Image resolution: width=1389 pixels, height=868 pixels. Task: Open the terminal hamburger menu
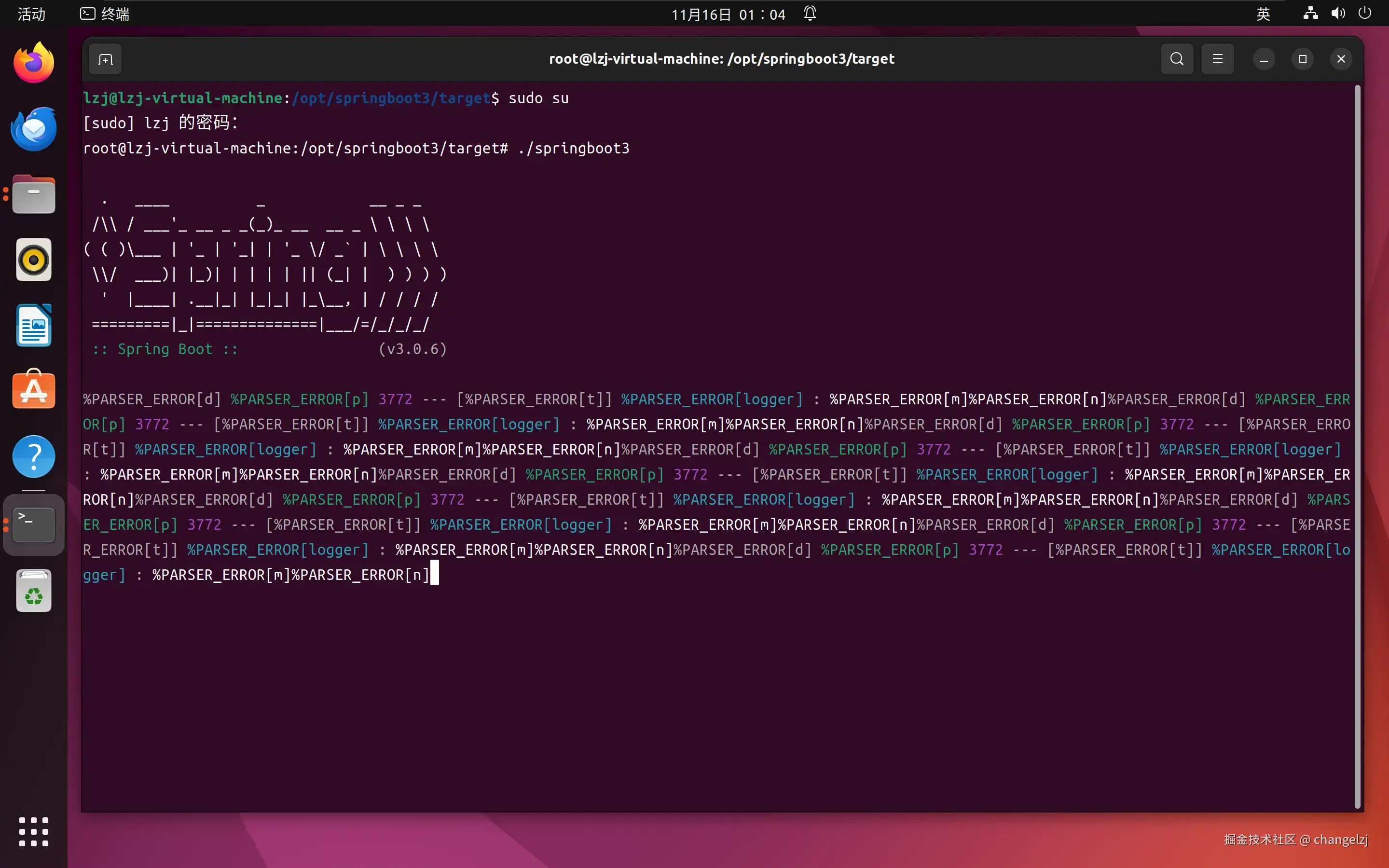coord(1217,59)
